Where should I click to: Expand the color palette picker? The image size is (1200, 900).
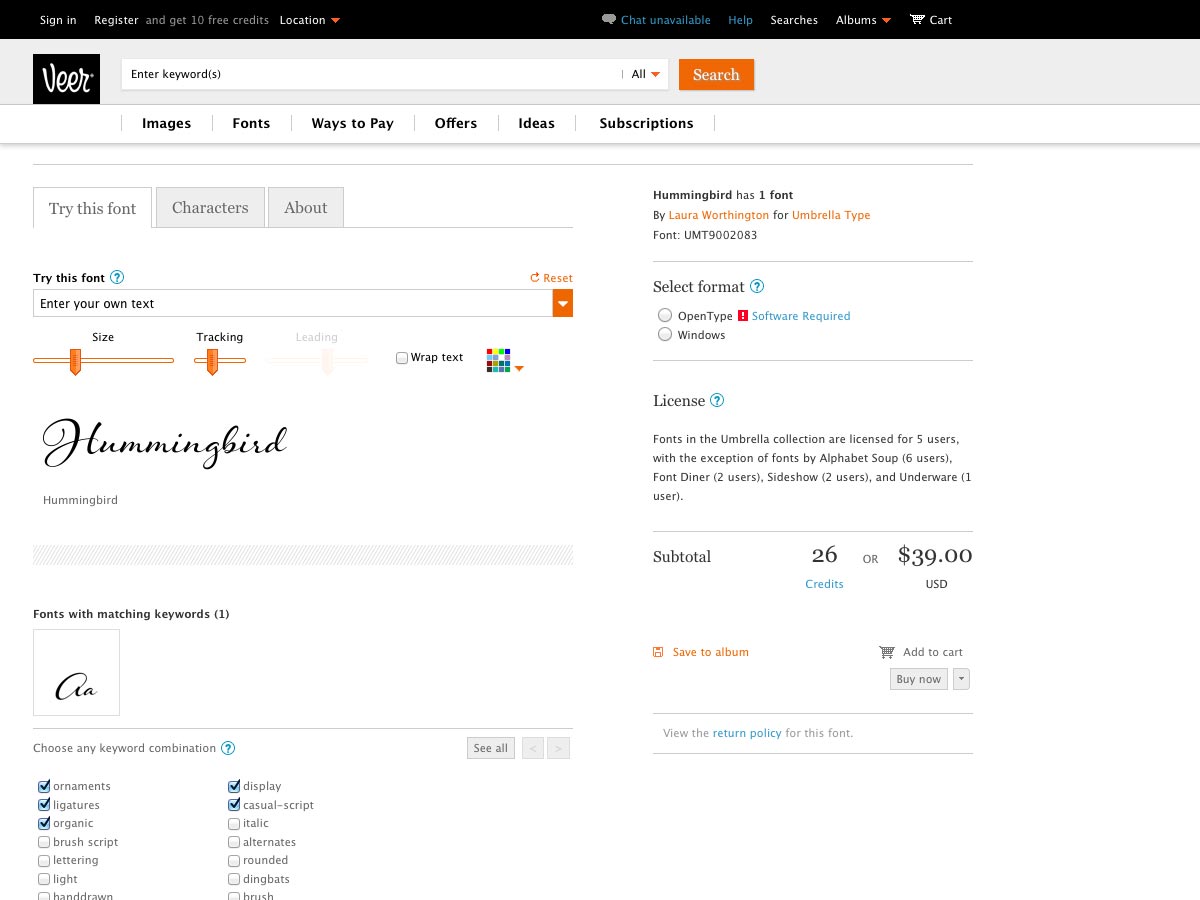click(519, 369)
